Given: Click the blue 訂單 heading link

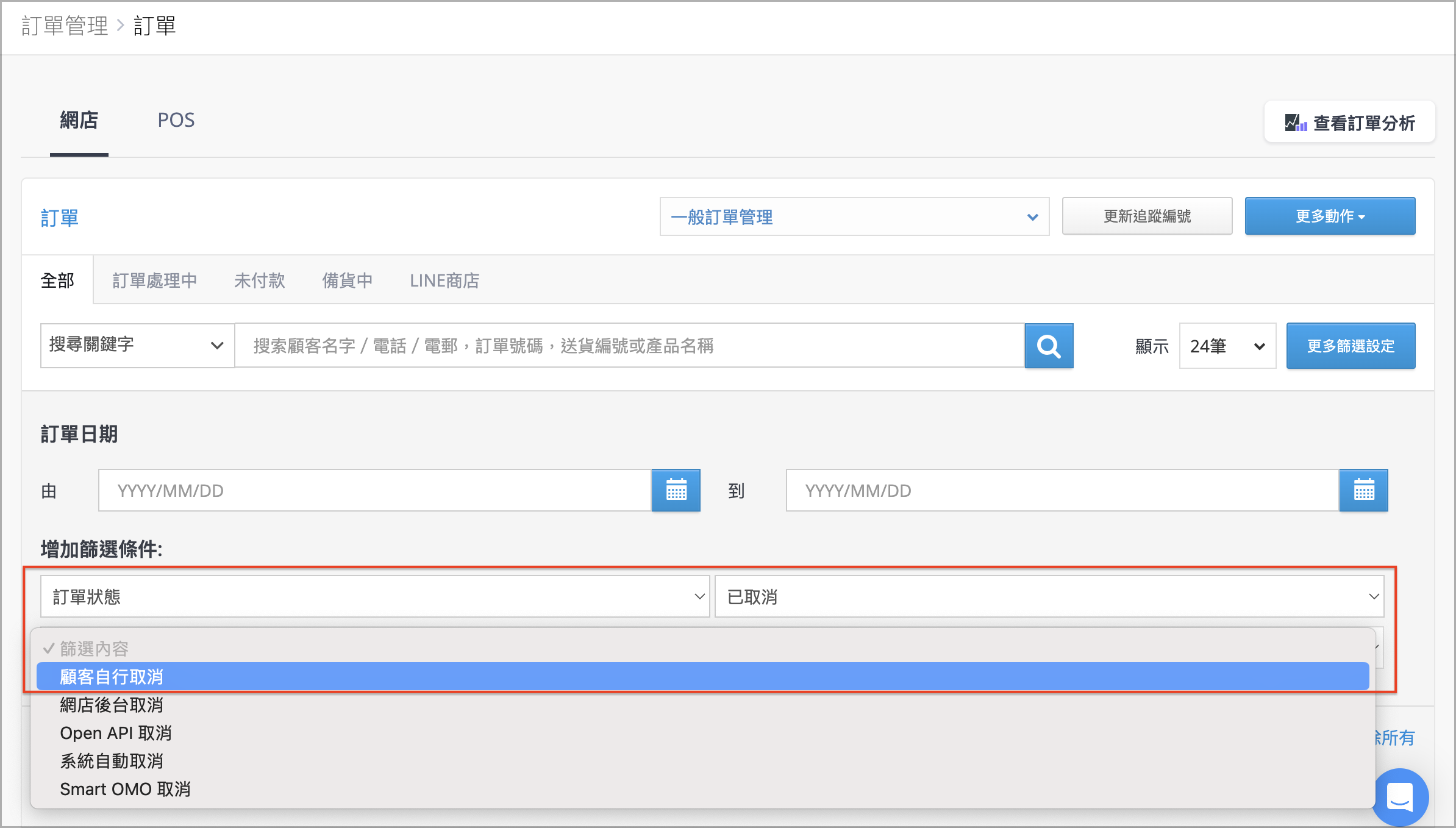Looking at the screenshot, I should point(60,218).
